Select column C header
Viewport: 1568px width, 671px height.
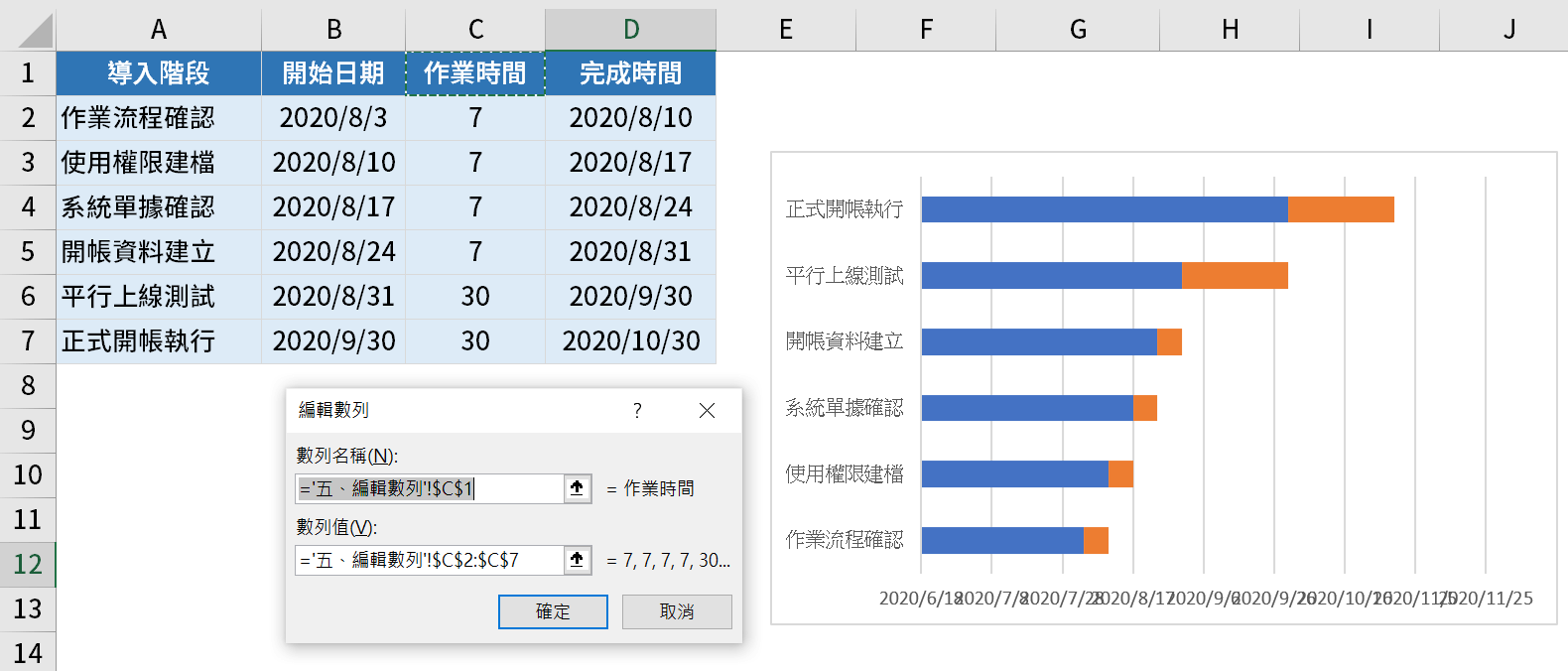point(475,30)
